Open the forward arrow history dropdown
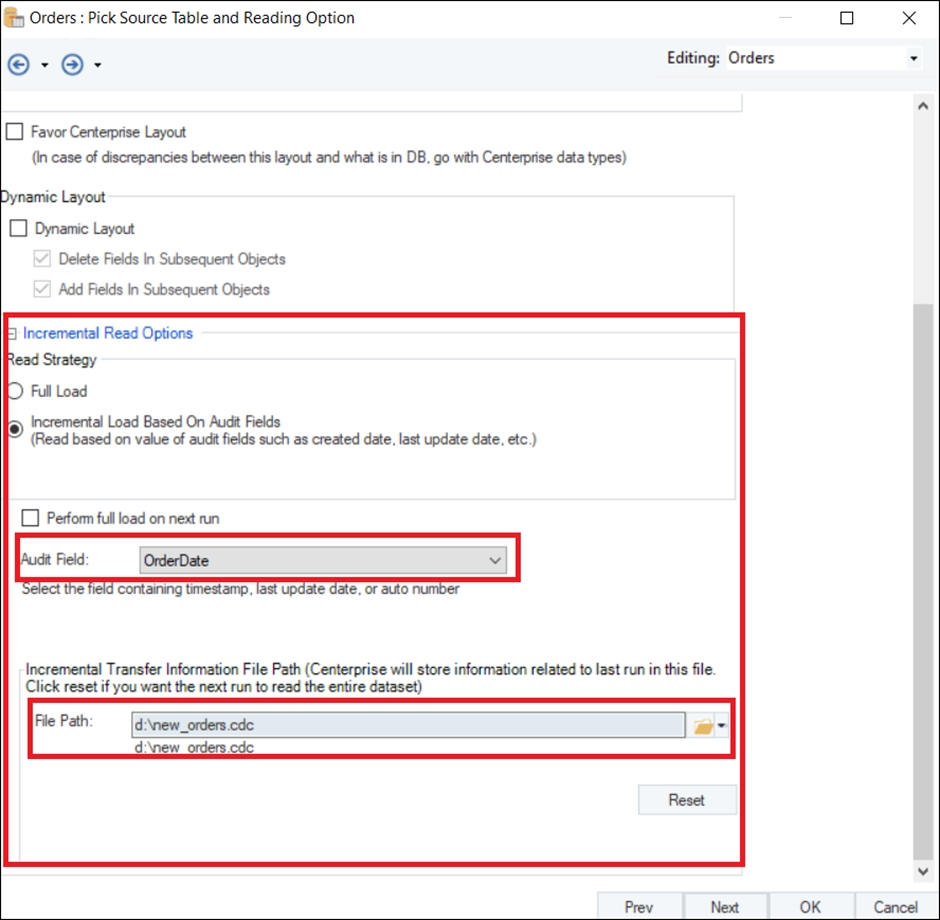 point(97,66)
